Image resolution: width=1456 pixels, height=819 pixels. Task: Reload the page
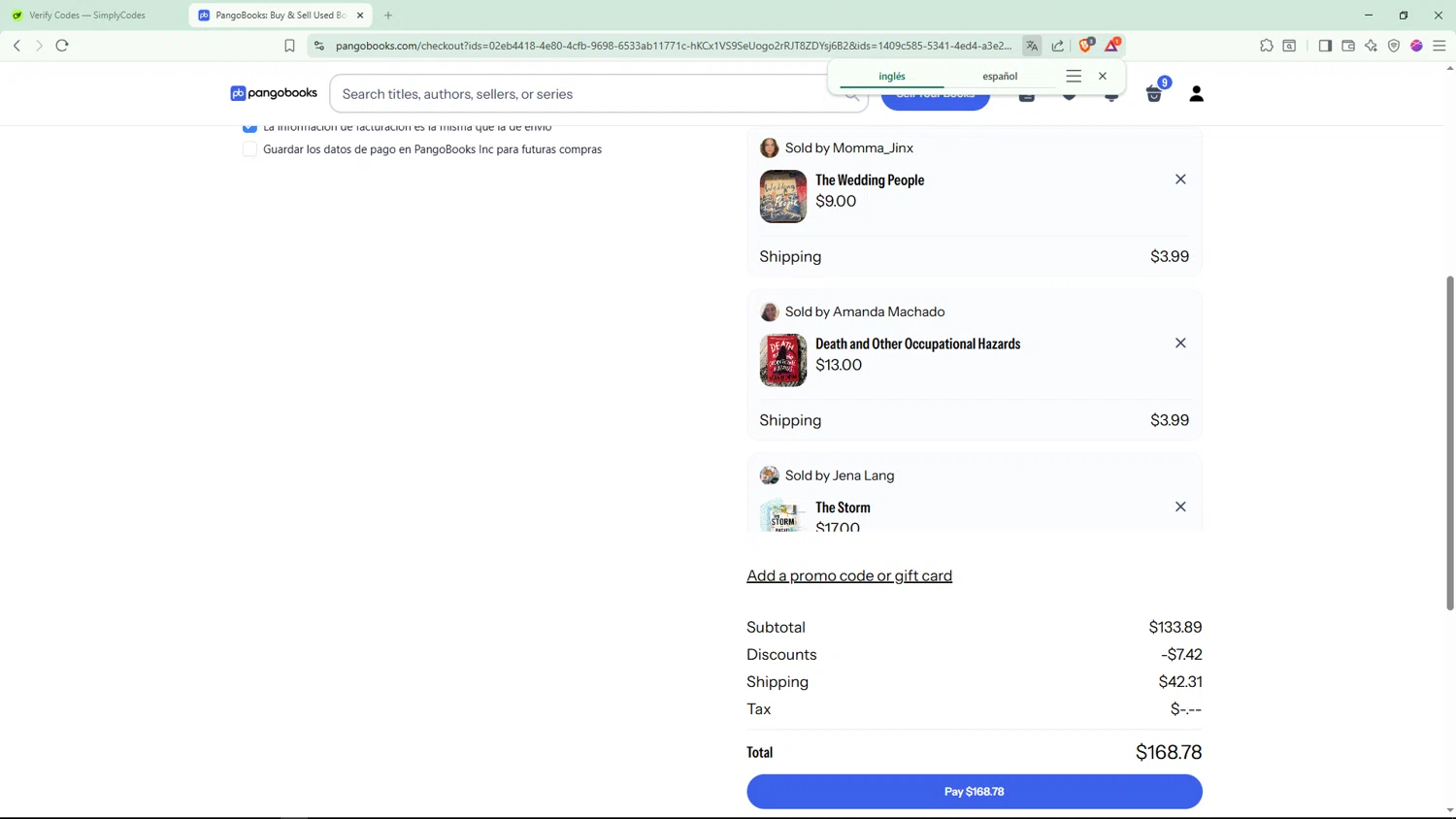[x=62, y=46]
